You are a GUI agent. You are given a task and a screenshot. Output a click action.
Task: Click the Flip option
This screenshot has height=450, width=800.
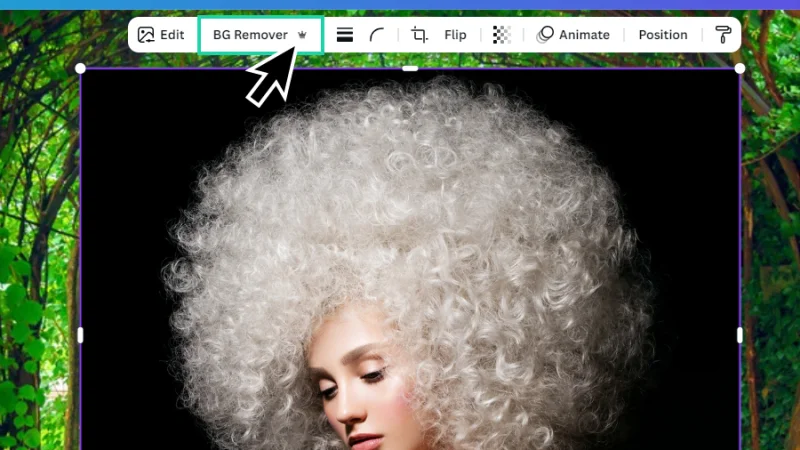click(x=455, y=35)
